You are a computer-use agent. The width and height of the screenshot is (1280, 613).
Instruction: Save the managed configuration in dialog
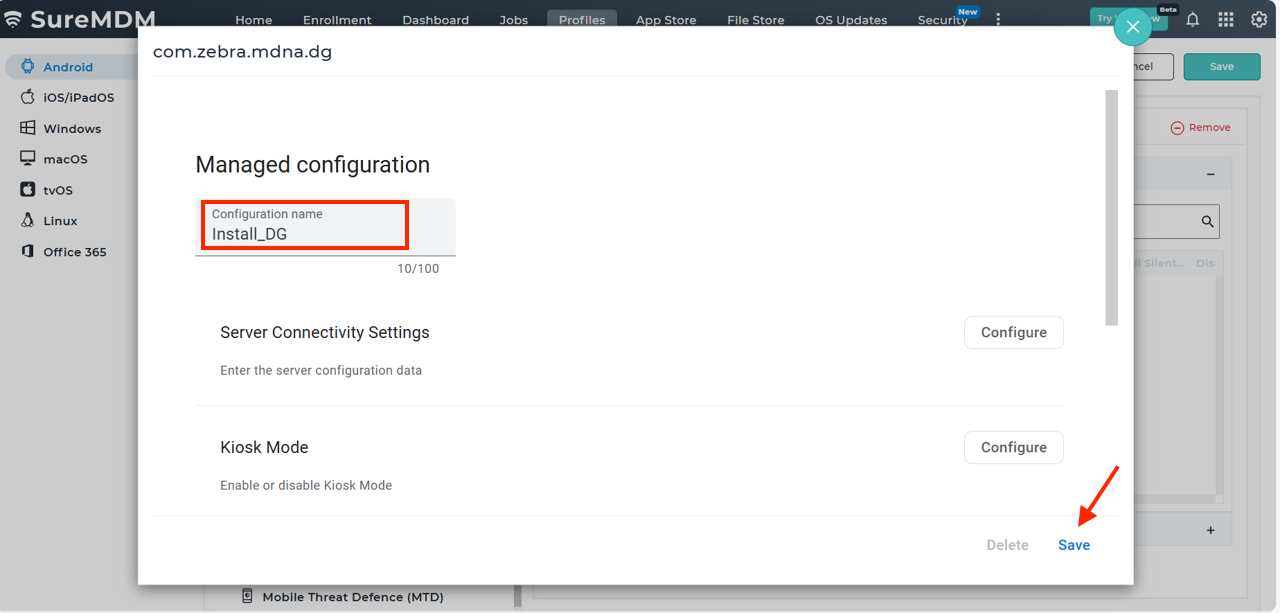point(1074,545)
